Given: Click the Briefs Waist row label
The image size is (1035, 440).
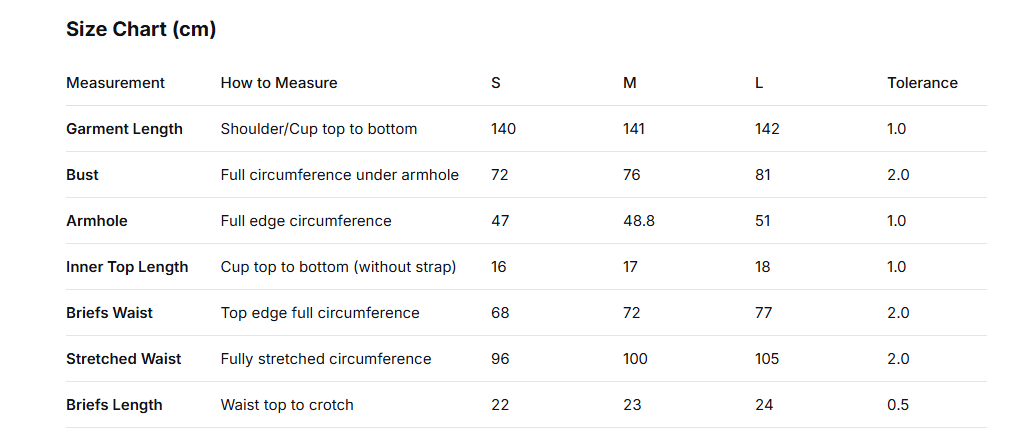Looking at the screenshot, I should point(109,313).
